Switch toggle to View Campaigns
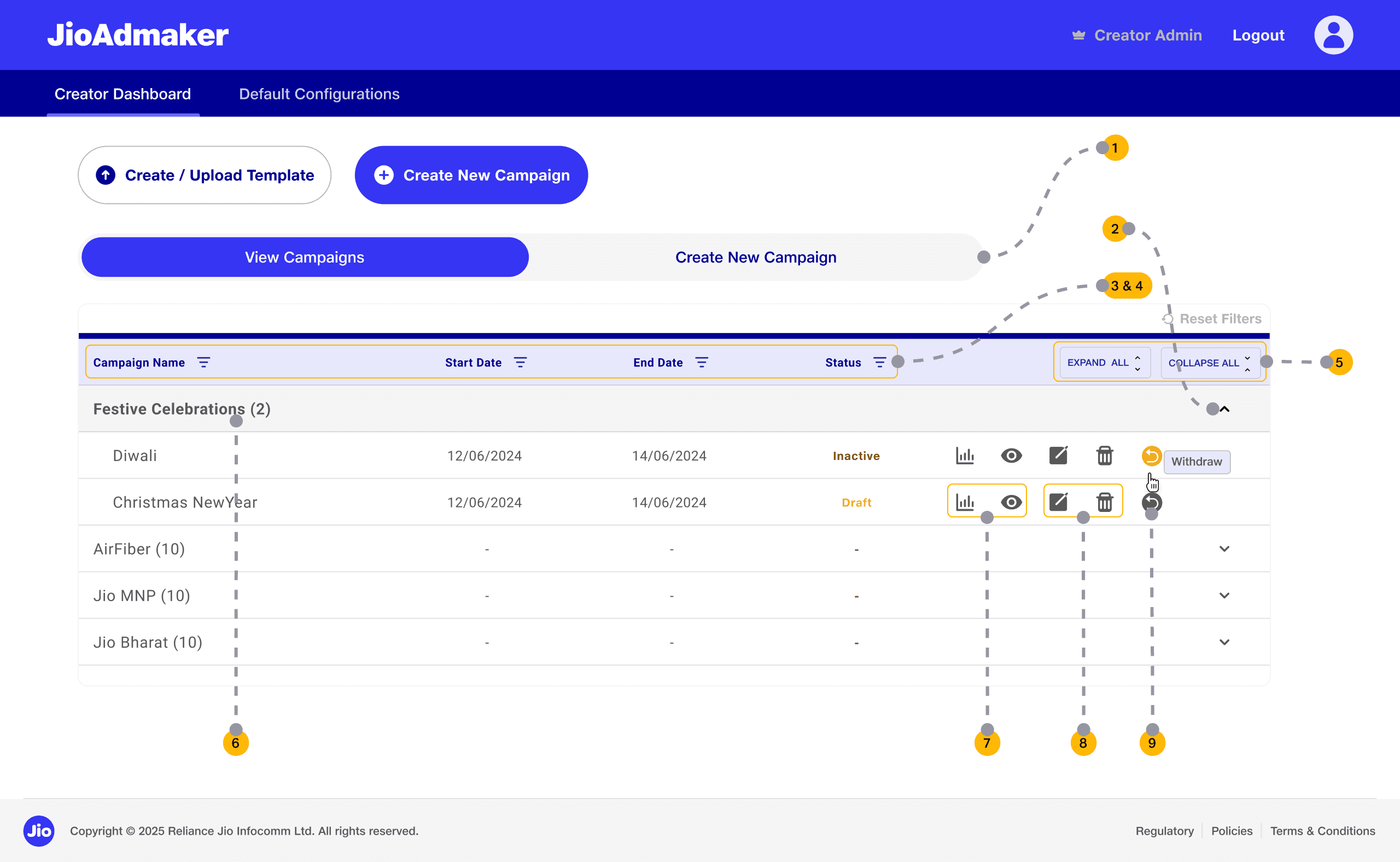Screen dimensions: 1400x862 [x=305, y=257]
